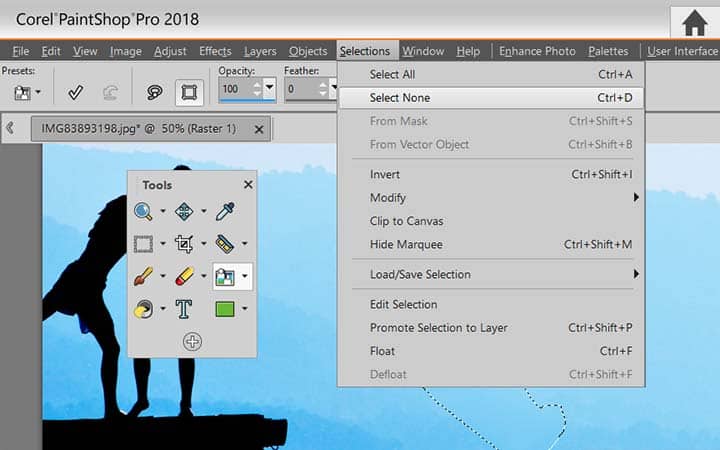Expand the Straighten tool flyout arrow
Viewport: 720px width, 450px height.
click(245, 243)
